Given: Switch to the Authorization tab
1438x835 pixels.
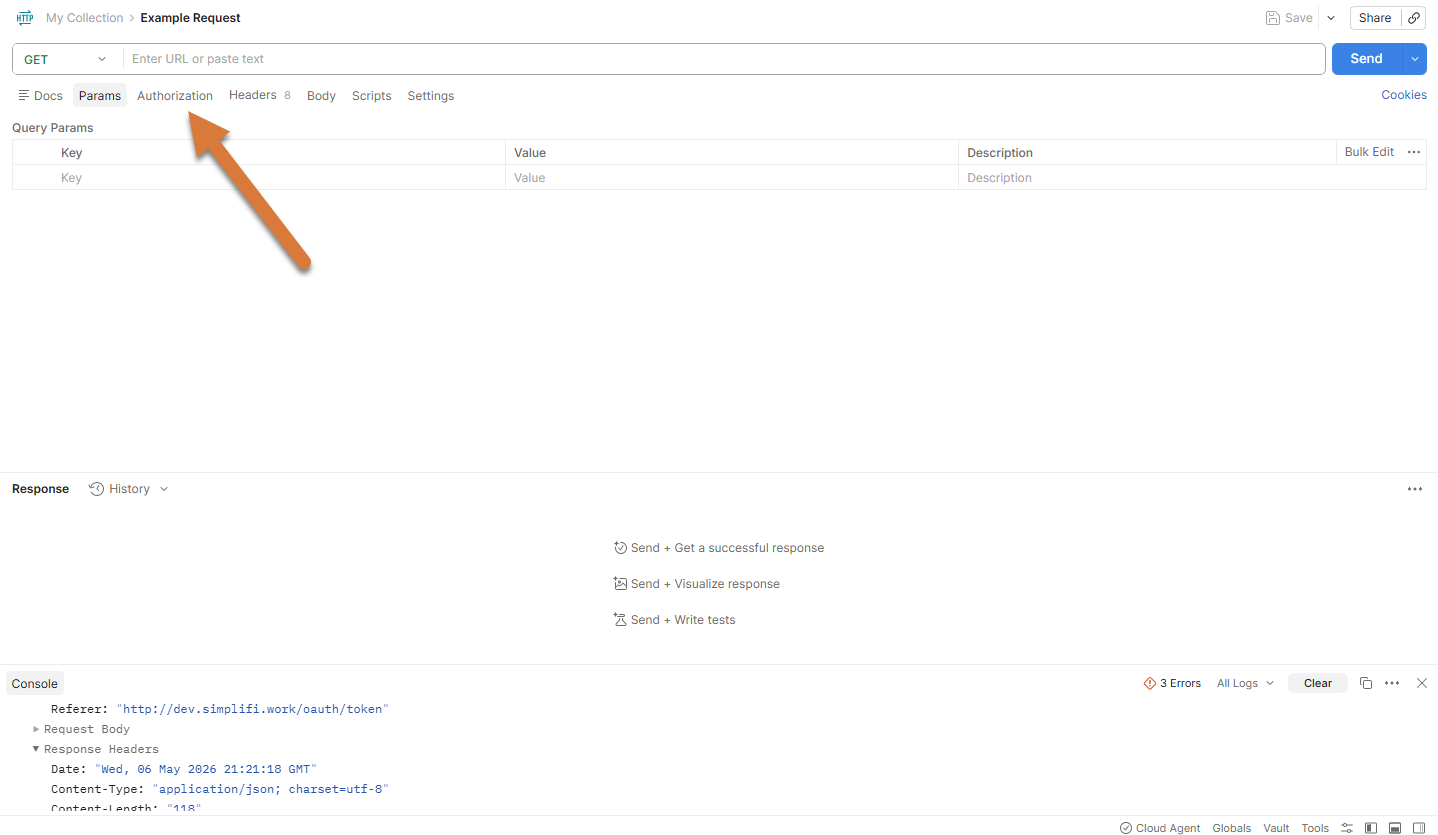Looking at the screenshot, I should [x=175, y=96].
